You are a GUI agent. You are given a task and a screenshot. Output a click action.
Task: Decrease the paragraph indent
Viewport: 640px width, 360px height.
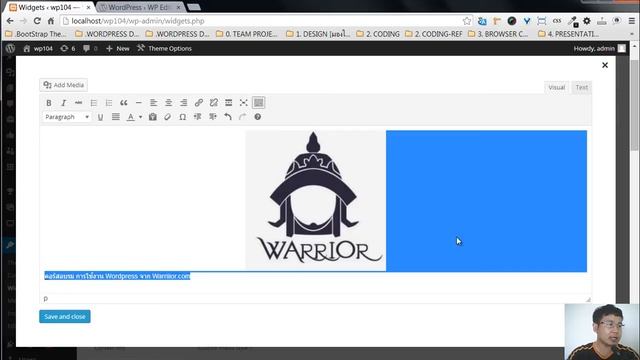point(198,117)
